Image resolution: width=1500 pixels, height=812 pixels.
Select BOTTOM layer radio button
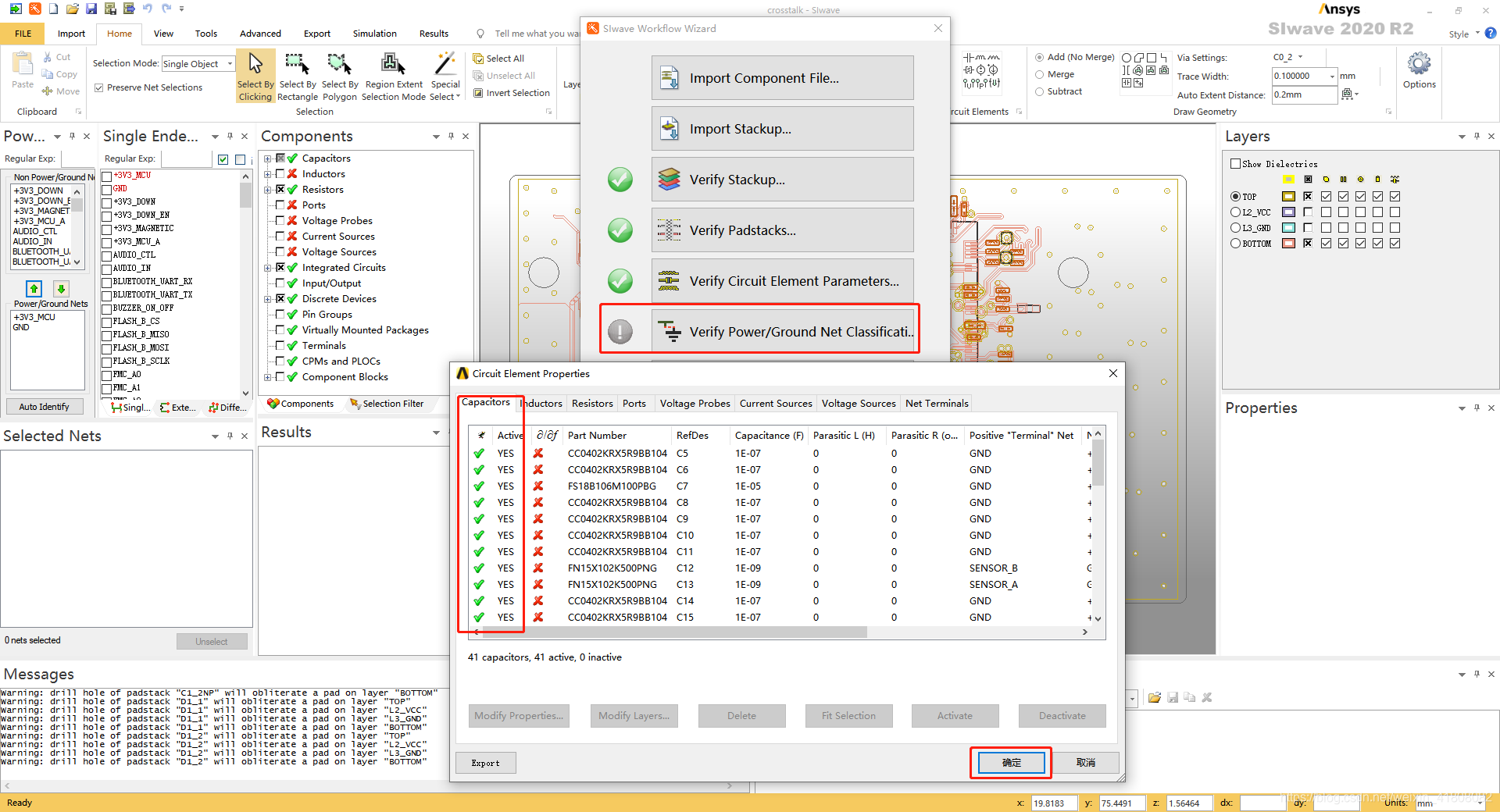click(x=1235, y=244)
